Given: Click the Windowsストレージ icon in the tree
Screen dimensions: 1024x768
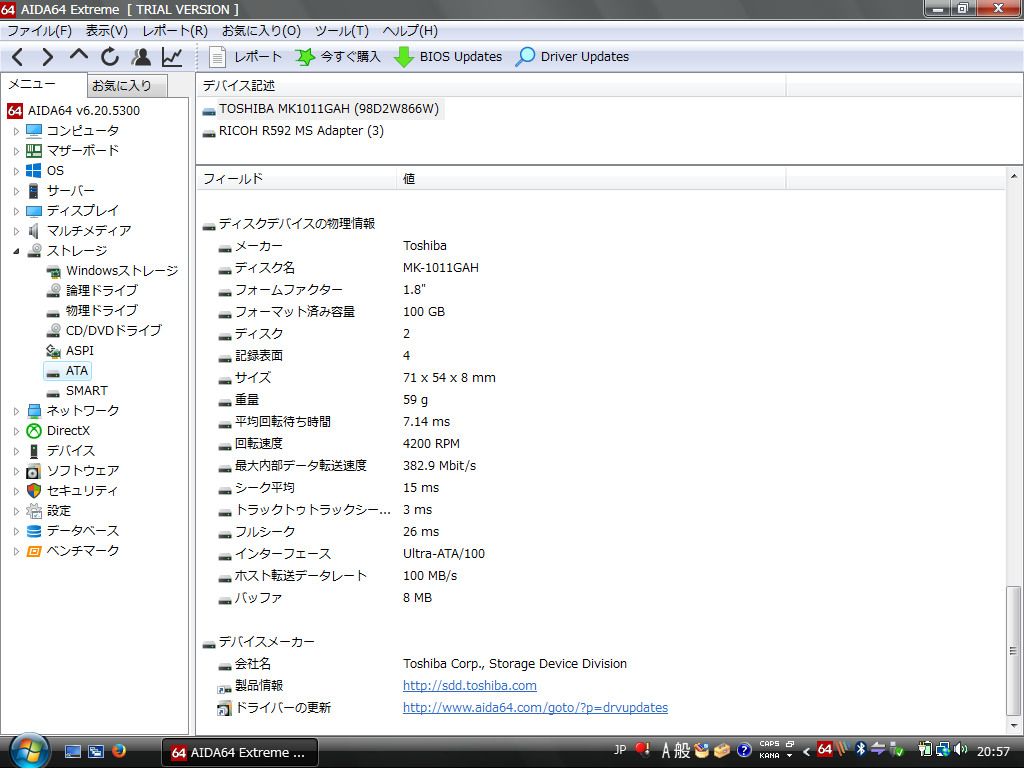Looking at the screenshot, I should click(54, 271).
